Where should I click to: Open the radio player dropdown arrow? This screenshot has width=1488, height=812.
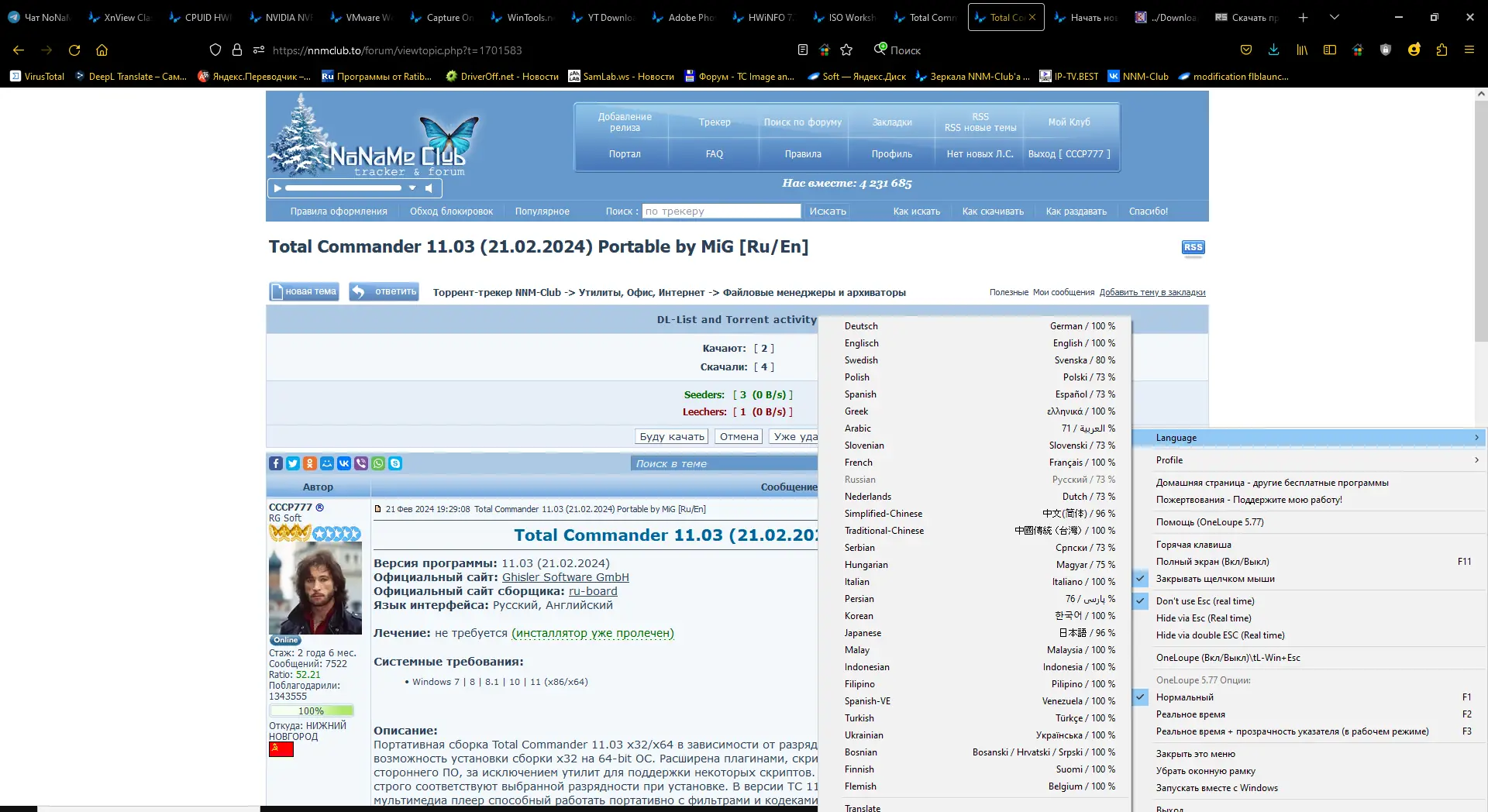[x=412, y=188]
